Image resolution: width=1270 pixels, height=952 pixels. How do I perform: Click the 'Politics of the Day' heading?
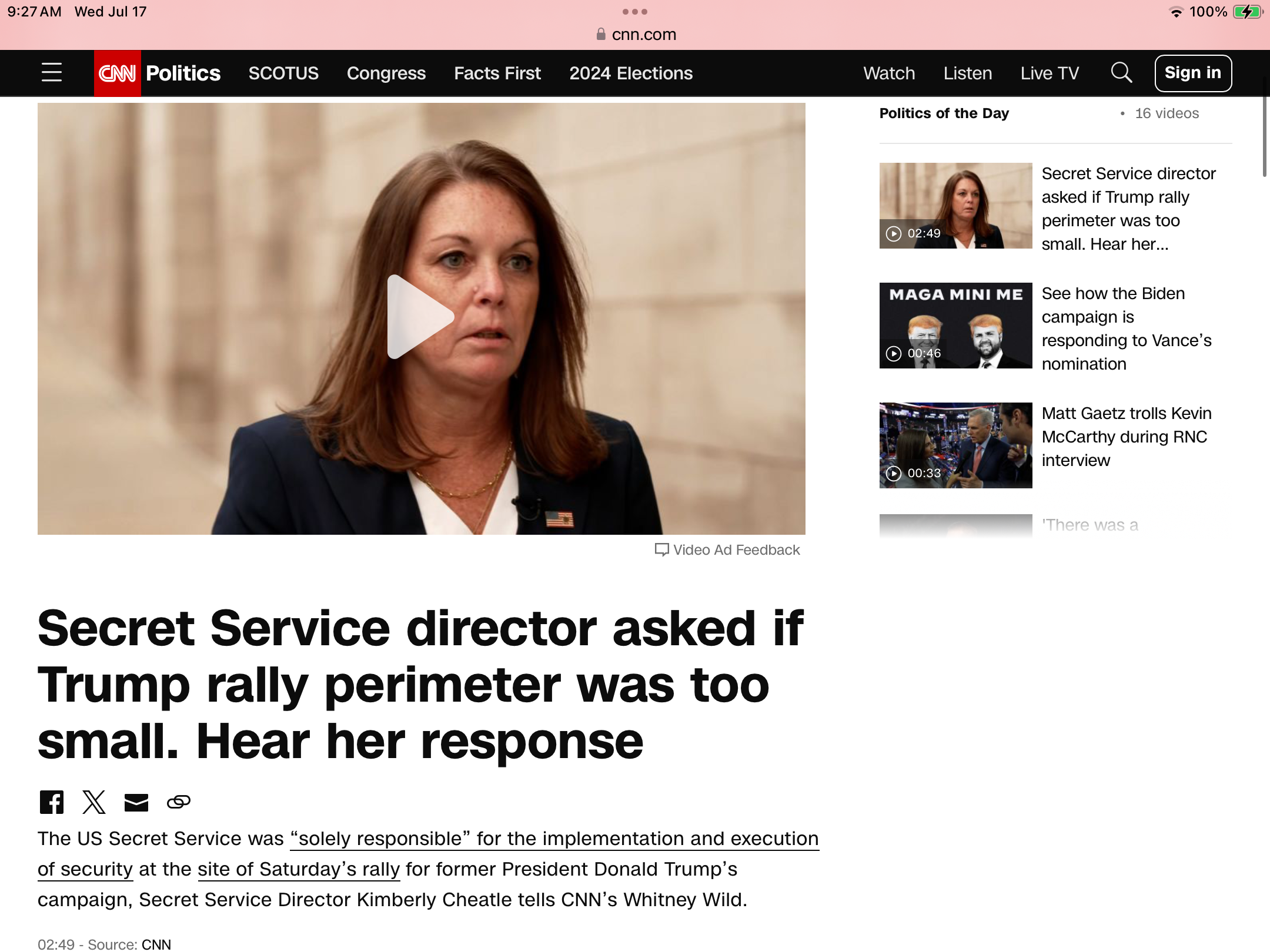pos(944,113)
